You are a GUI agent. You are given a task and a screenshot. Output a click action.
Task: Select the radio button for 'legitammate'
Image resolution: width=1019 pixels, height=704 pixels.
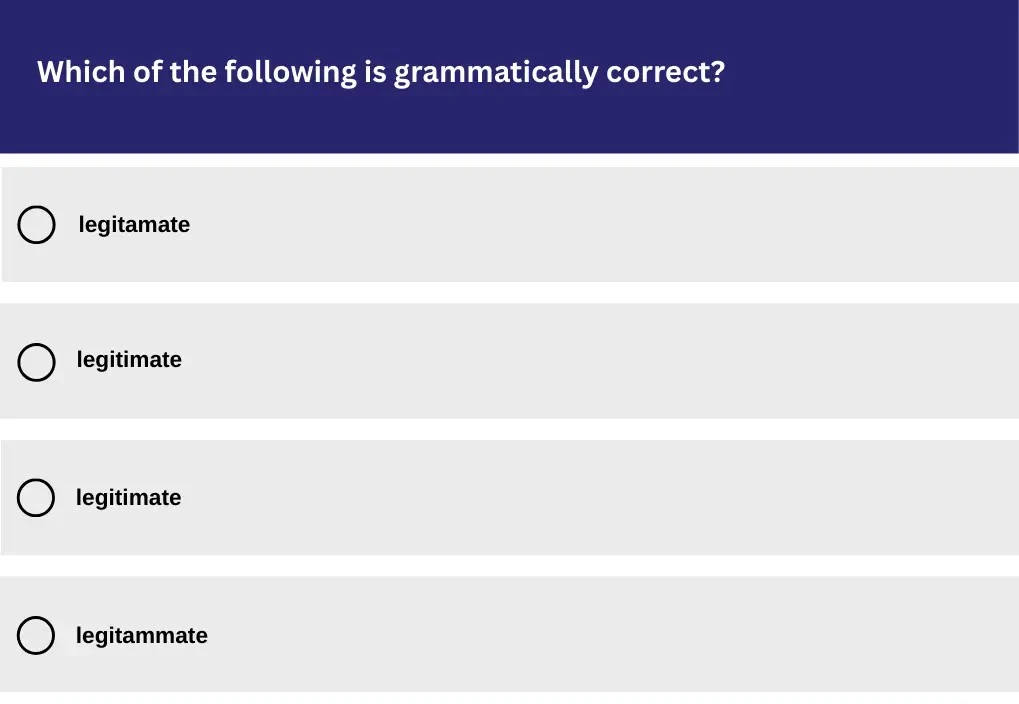(x=36, y=635)
